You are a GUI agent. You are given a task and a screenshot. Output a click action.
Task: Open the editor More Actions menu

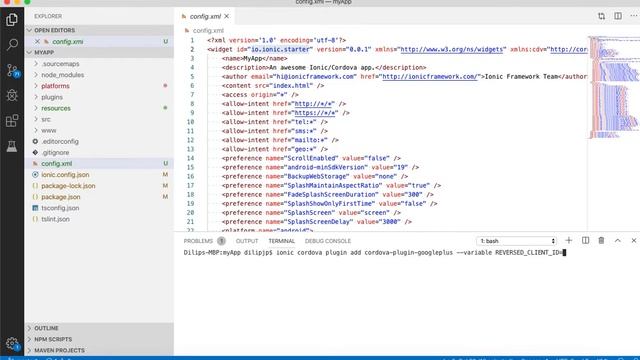click(x=633, y=16)
